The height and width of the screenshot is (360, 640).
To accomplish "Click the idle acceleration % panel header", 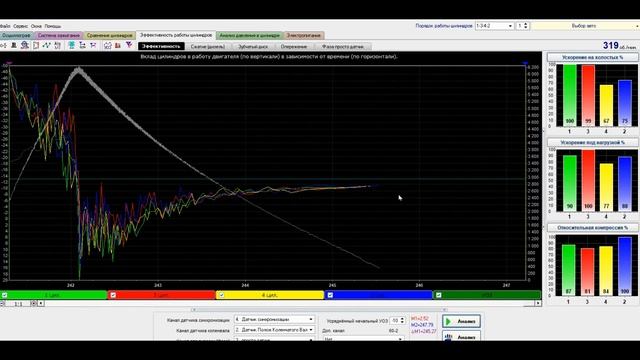I will click(x=592, y=58).
